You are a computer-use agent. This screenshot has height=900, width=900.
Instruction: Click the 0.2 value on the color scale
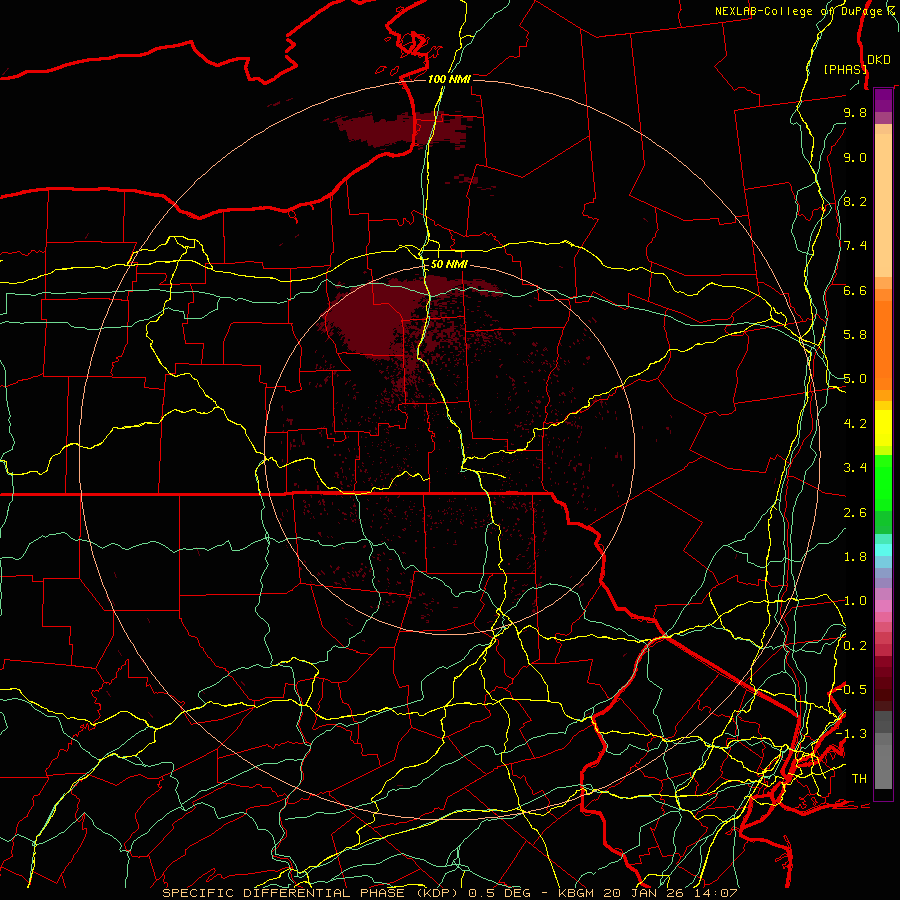pyautogui.click(x=855, y=646)
